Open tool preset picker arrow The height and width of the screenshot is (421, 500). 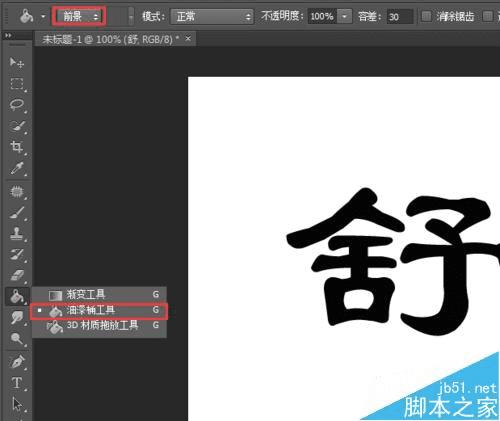(x=43, y=16)
